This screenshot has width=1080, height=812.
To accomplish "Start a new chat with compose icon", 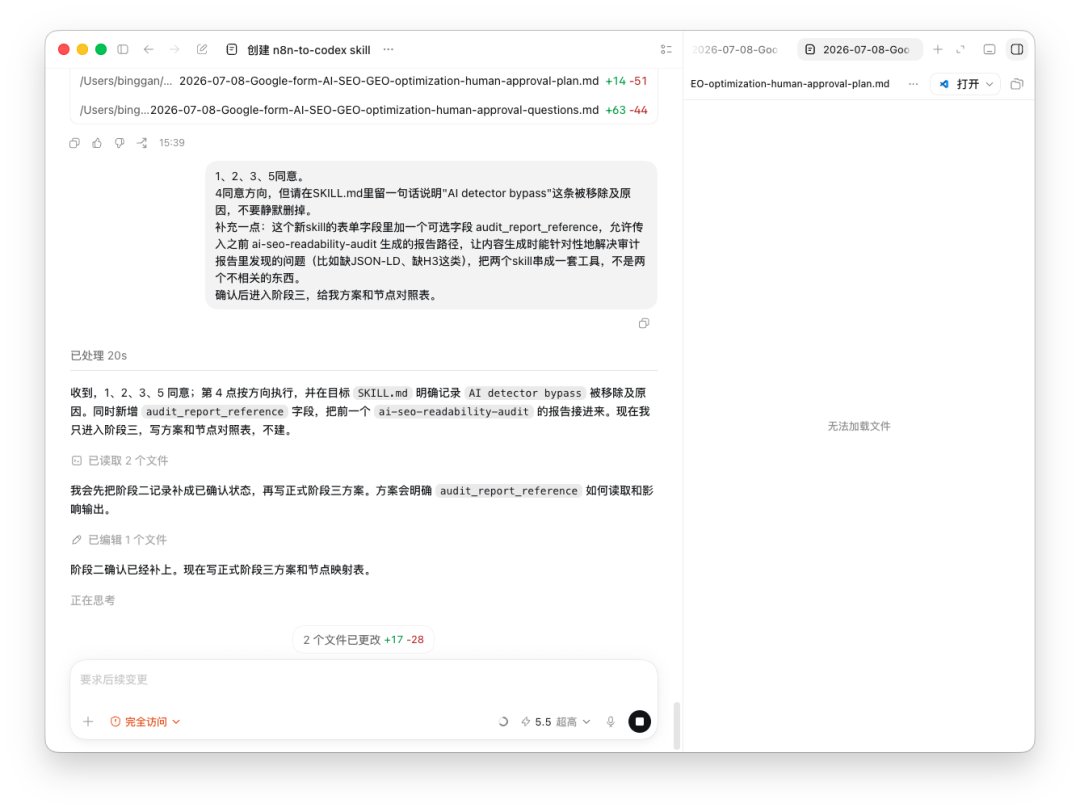I will click(x=202, y=50).
